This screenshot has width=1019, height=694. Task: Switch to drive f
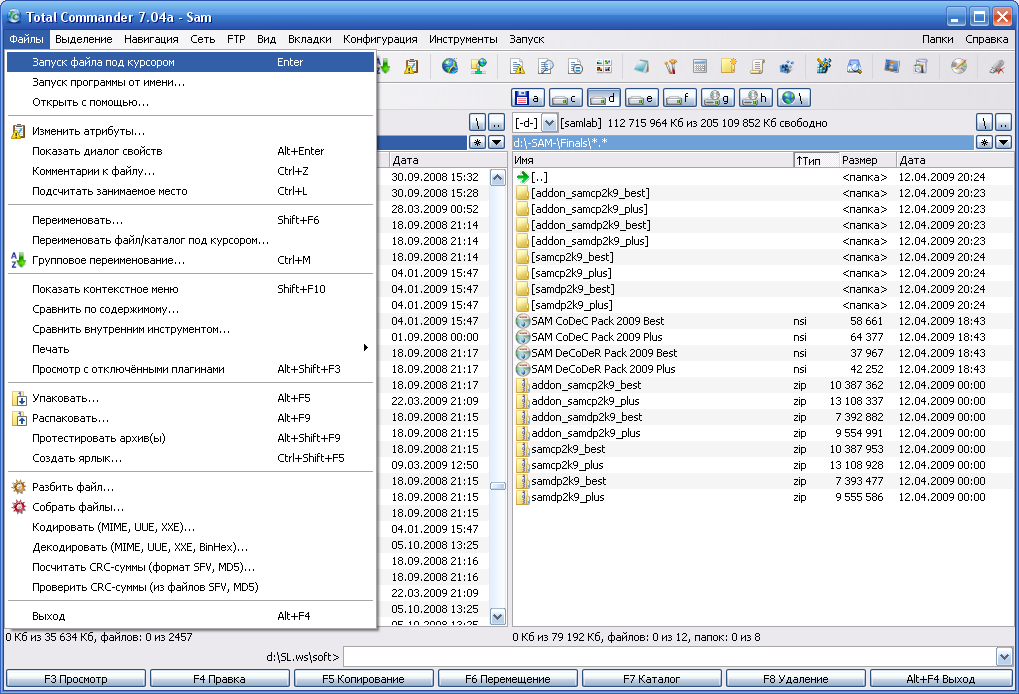pyautogui.click(x=679, y=98)
